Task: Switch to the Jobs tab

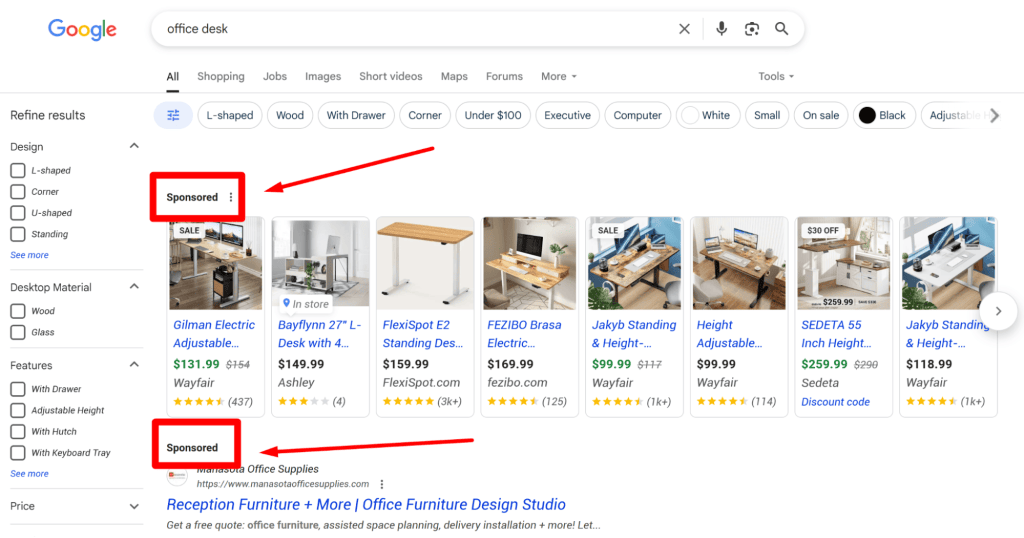Action: tap(275, 76)
